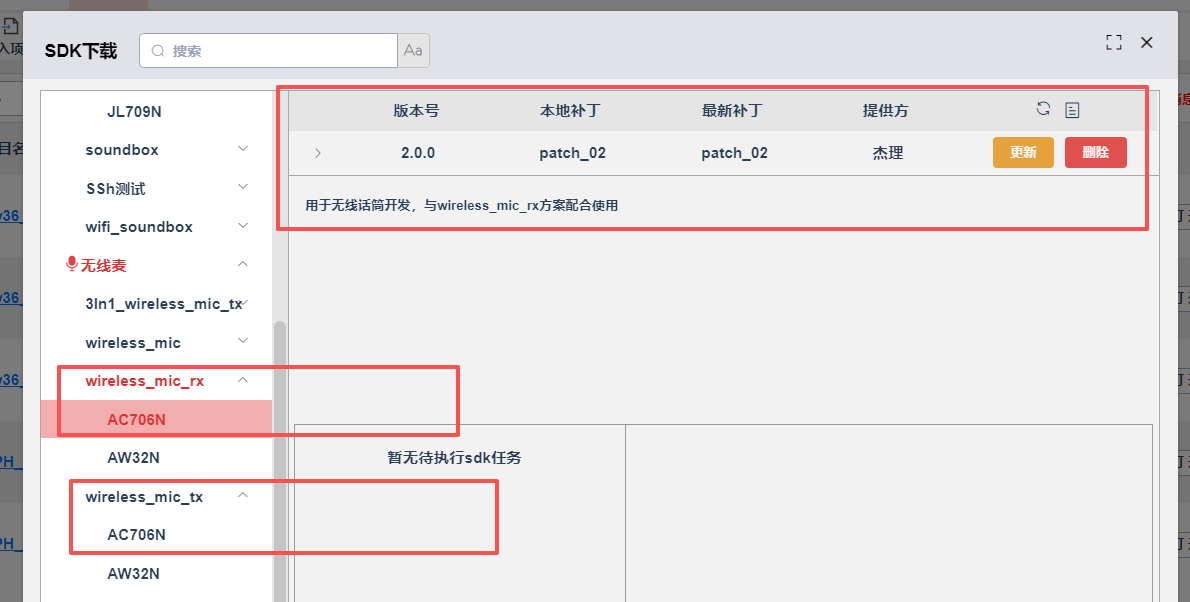The image size is (1190, 602).
Task: Expand the wifi_soundbox category
Action: (243, 225)
